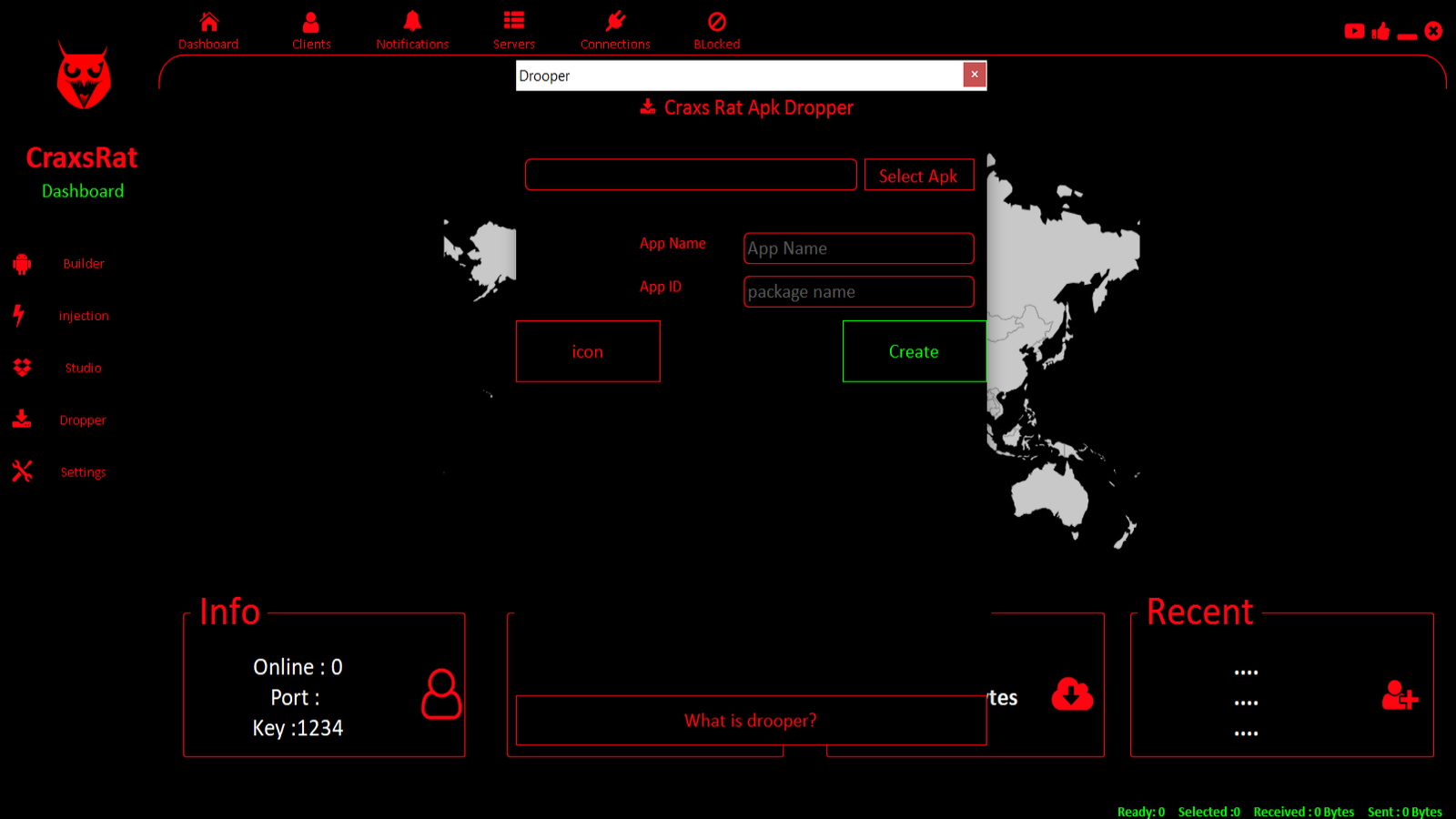Click the 'Key :1234' text
The width and height of the screenshot is (1456, 819).
pos(298,728)
